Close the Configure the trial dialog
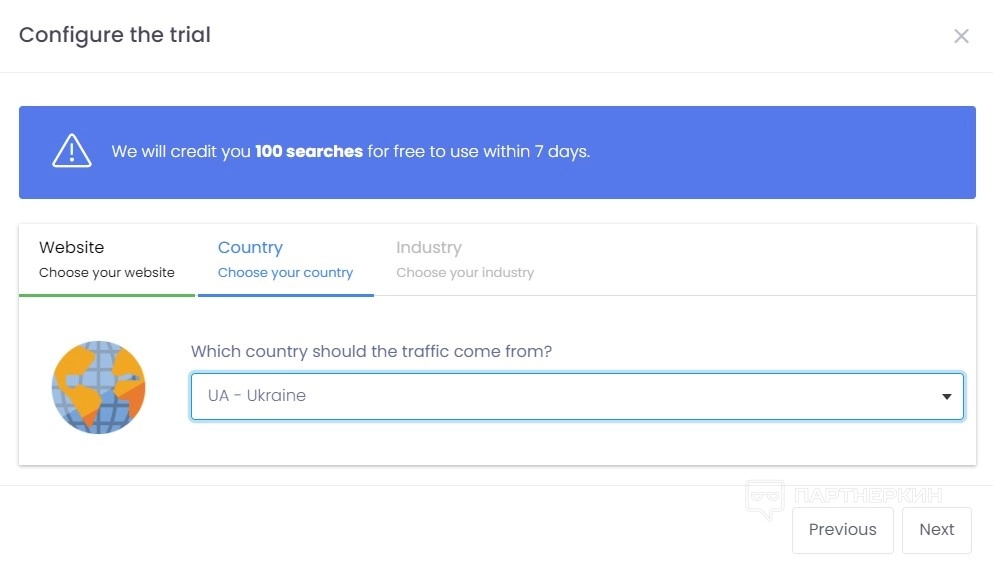993x573 pixels. (961, 37)
